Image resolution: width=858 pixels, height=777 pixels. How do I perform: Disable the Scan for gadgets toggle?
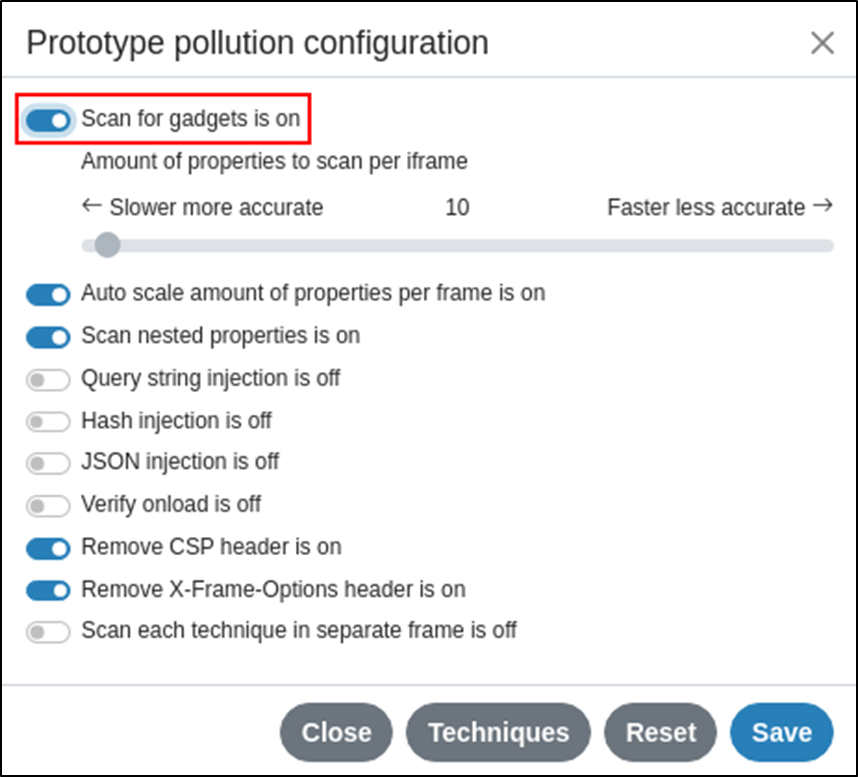[47, 118]
